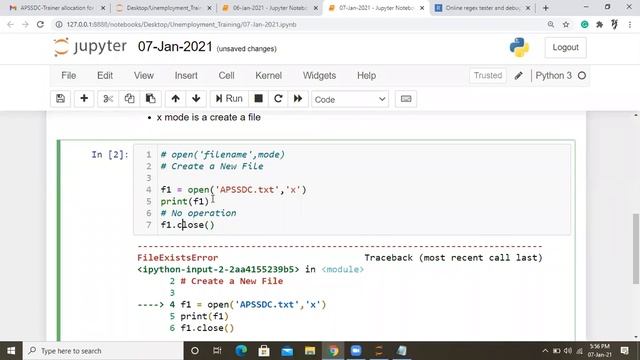This screenshot has width=640, height=360.
Task: Open the Help menu
Action: [x=367, y=76]
